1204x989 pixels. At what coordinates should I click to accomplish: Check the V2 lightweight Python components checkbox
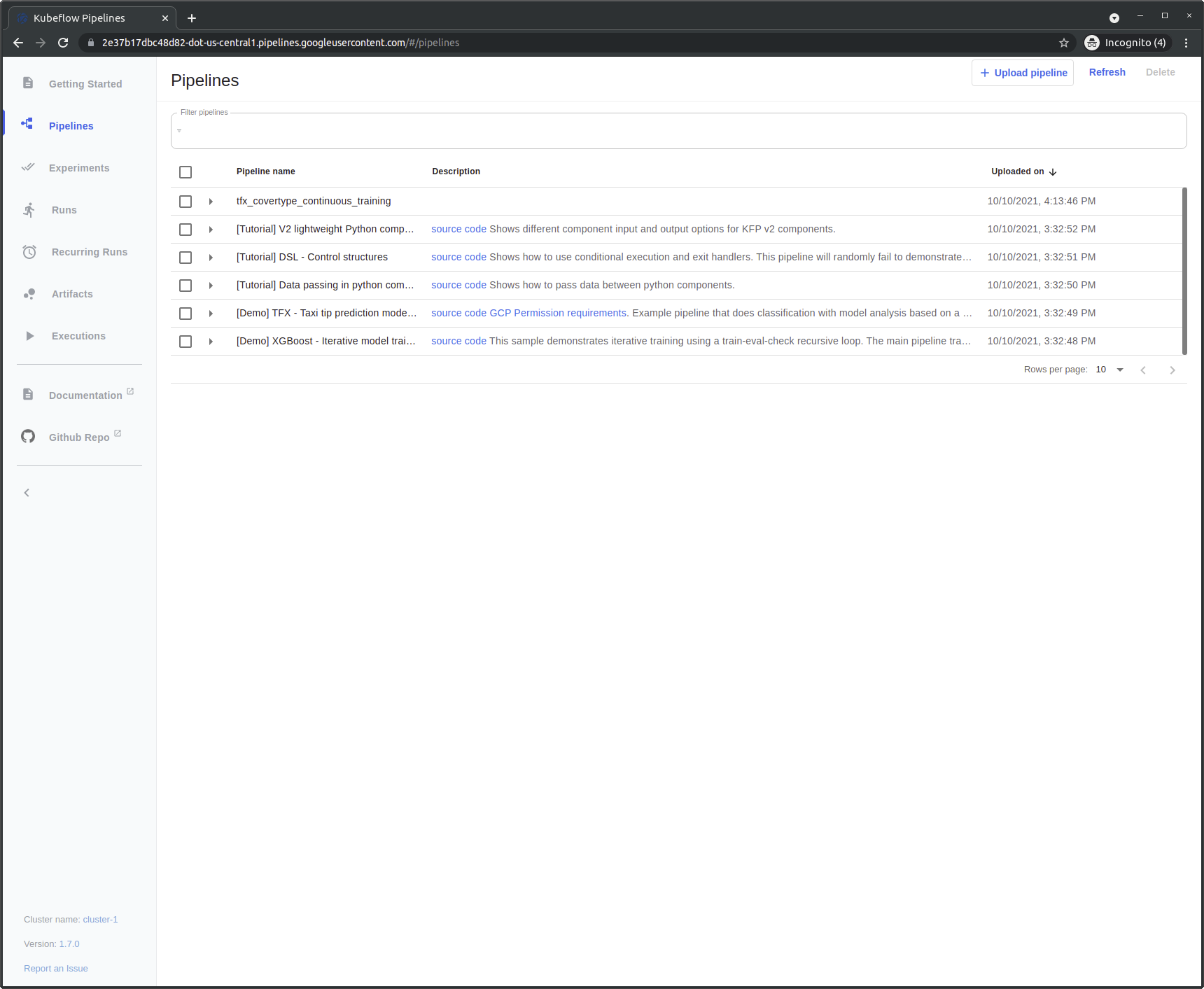(185, 230)
